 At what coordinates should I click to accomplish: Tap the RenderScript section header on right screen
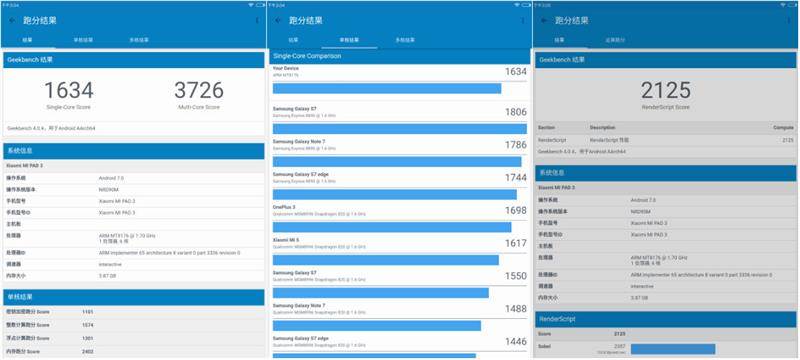coord(666,319)
